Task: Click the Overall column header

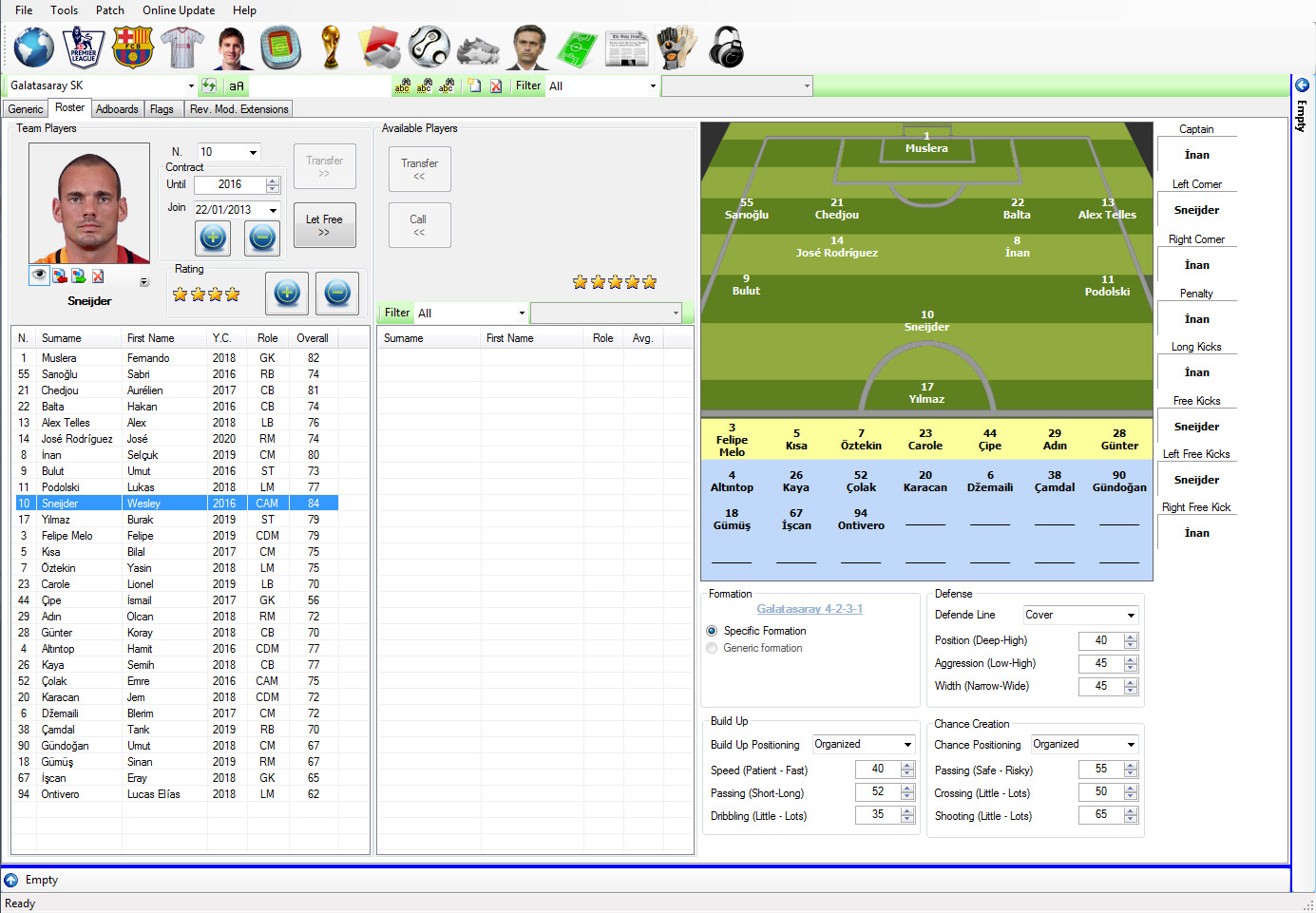Action: click(313, 338)
